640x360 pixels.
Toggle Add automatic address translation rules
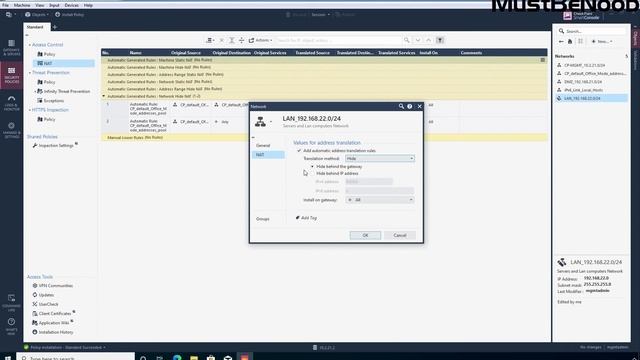[x=299, y=151]
